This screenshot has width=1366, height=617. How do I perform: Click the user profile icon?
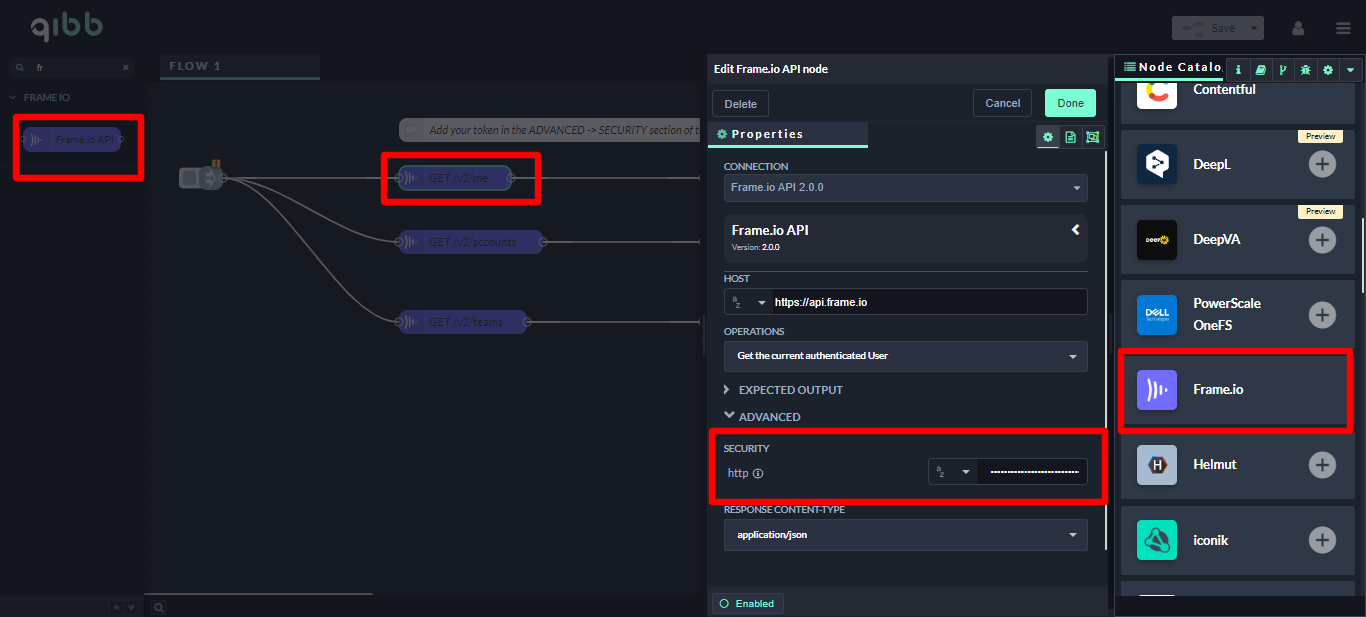tap(1298, 28)
